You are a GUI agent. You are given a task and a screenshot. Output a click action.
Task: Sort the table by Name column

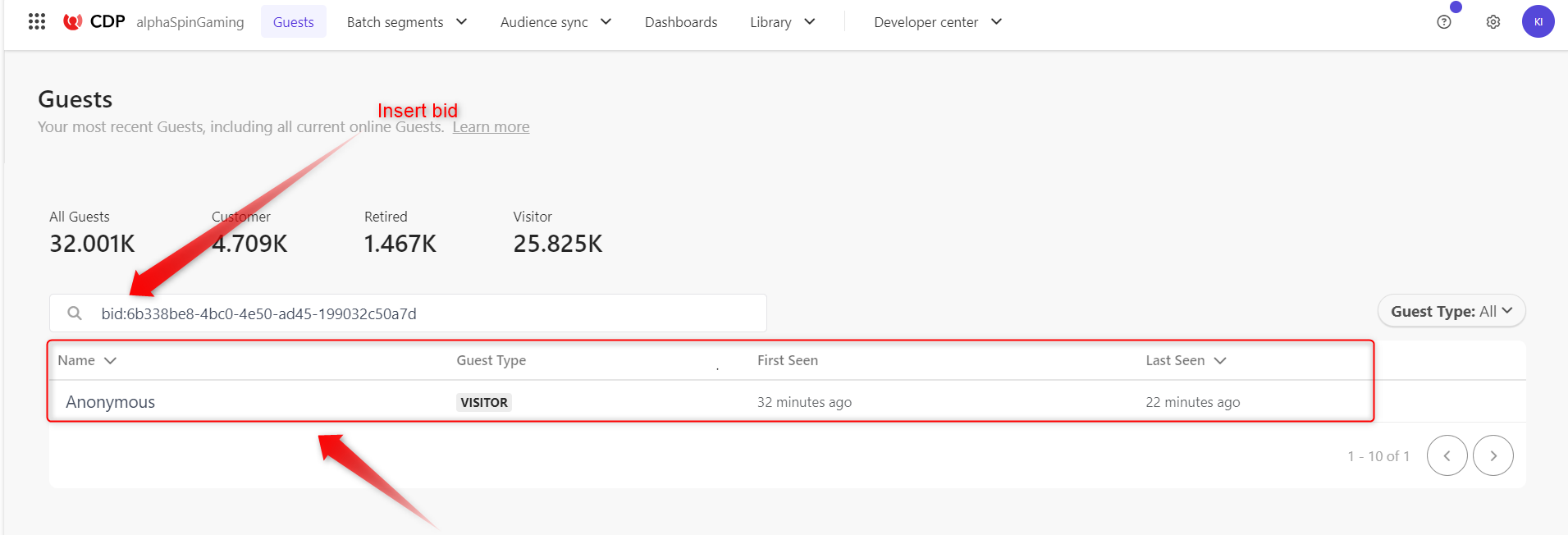[86, 360]
